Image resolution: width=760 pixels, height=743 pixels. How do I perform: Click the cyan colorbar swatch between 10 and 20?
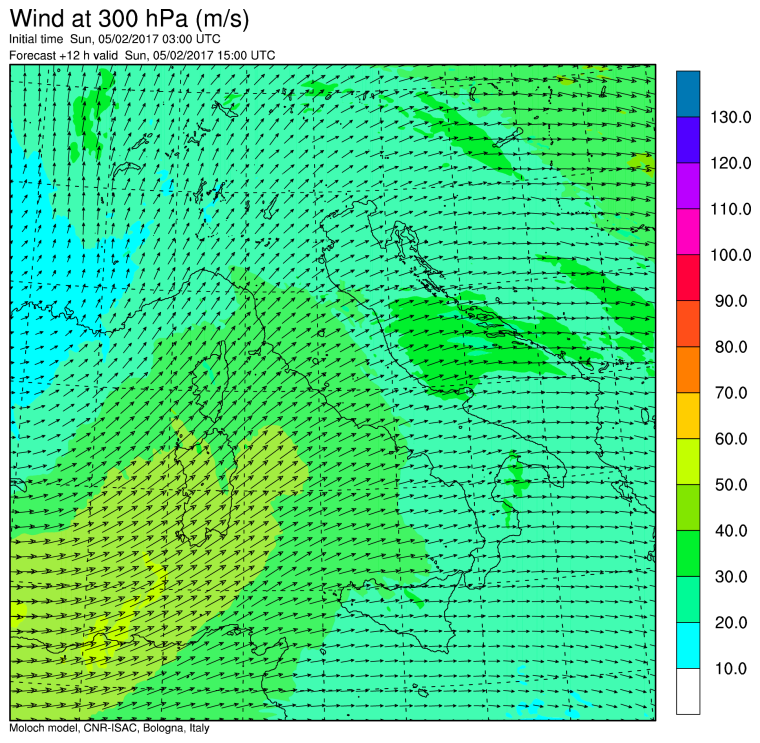pyautogui.click(x=688, y=646)
